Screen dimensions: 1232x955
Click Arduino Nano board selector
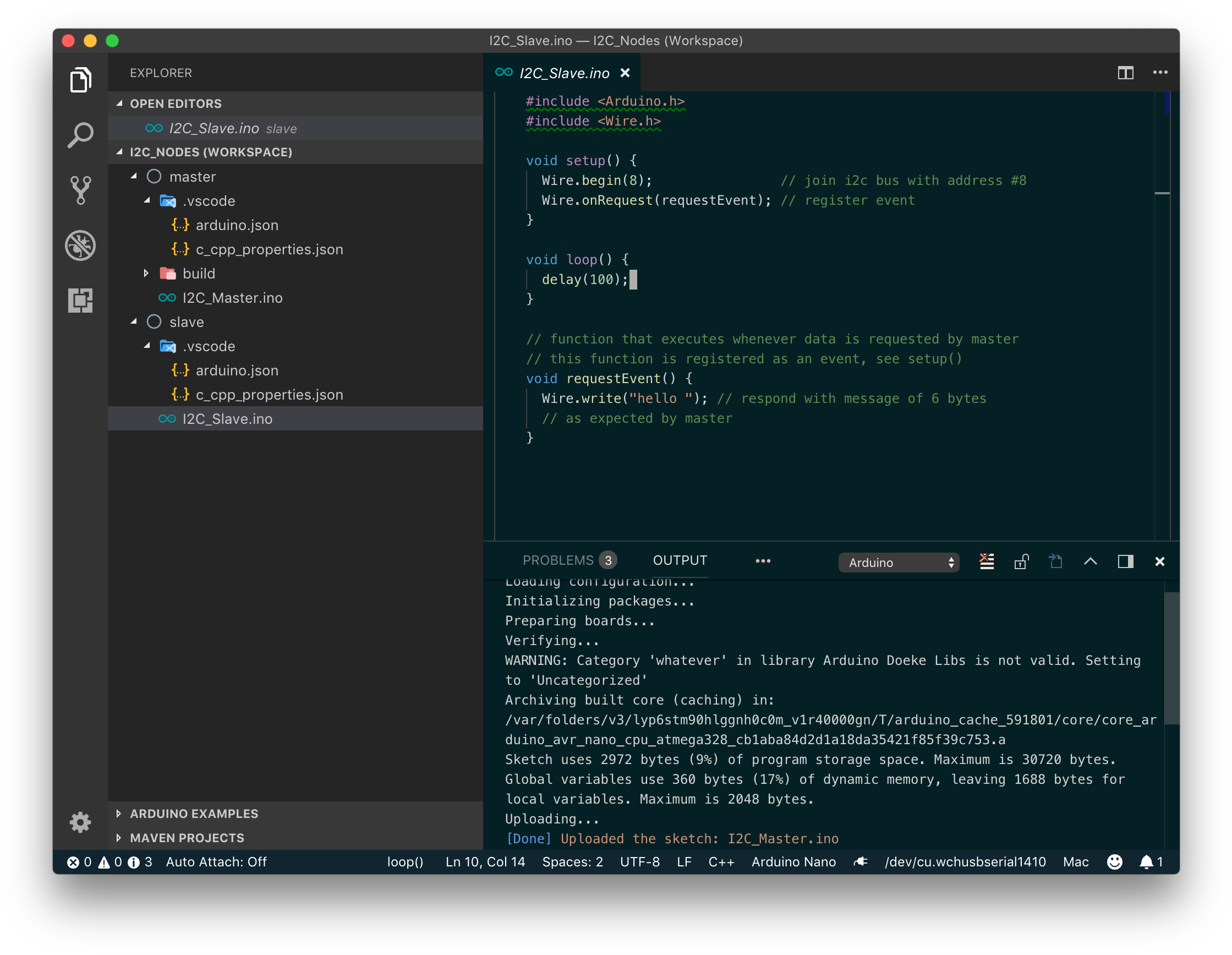coord(793,862)
